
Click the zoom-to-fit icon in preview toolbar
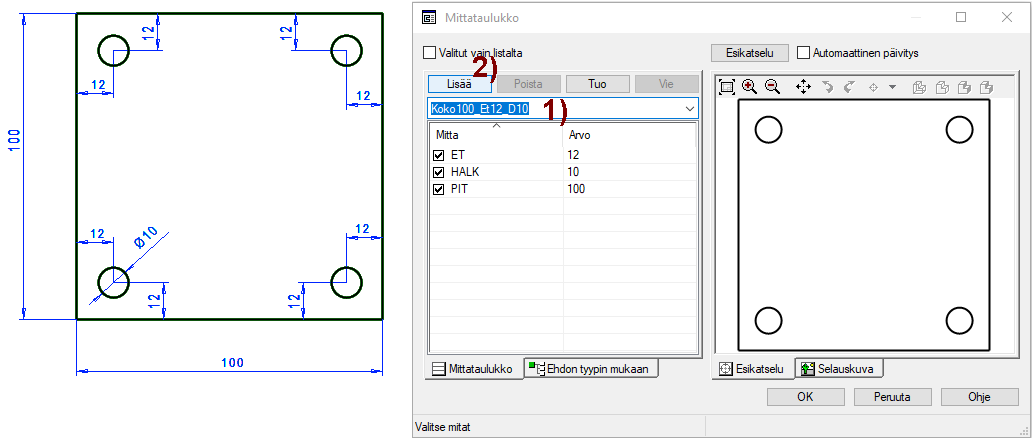(x=727, y=87)
